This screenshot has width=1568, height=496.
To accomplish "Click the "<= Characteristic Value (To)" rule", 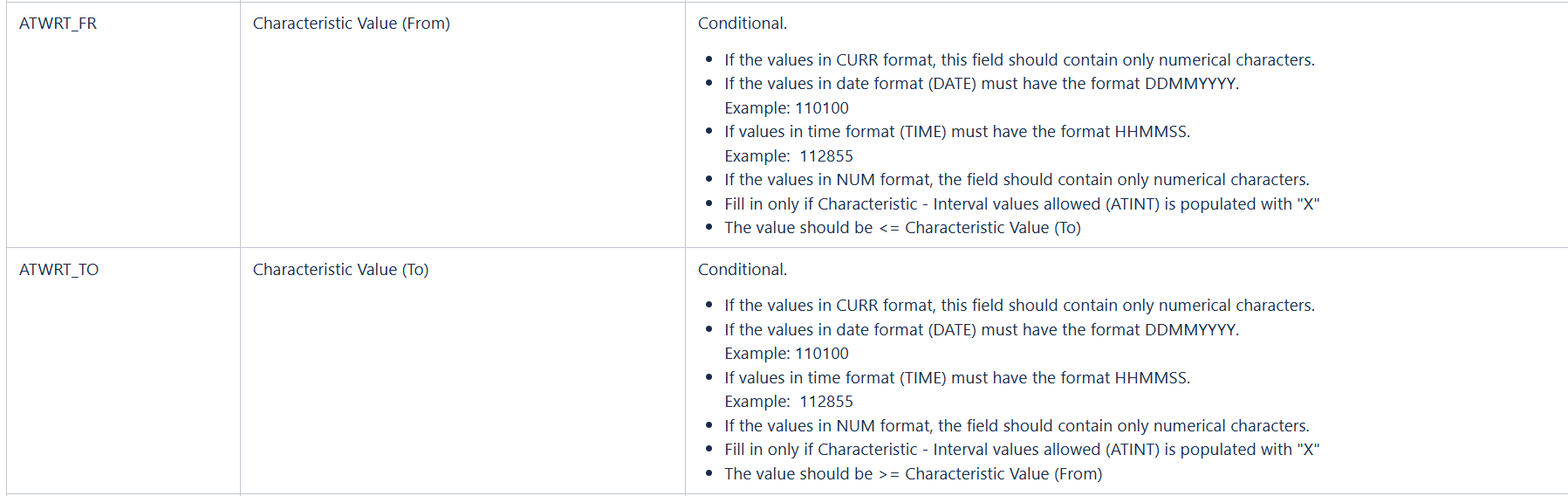I will point(902,228).
